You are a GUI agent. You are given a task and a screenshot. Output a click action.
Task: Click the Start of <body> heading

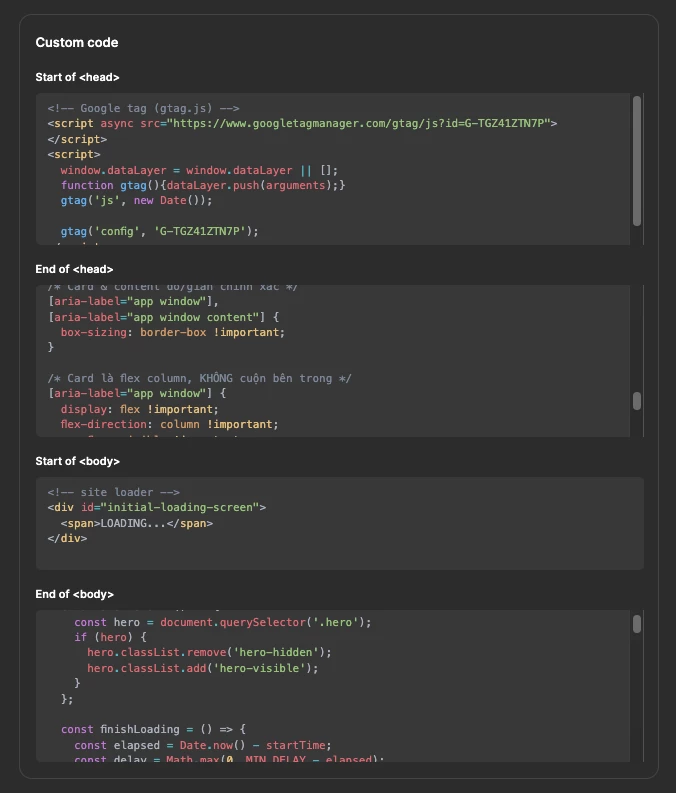pos(77,461)
